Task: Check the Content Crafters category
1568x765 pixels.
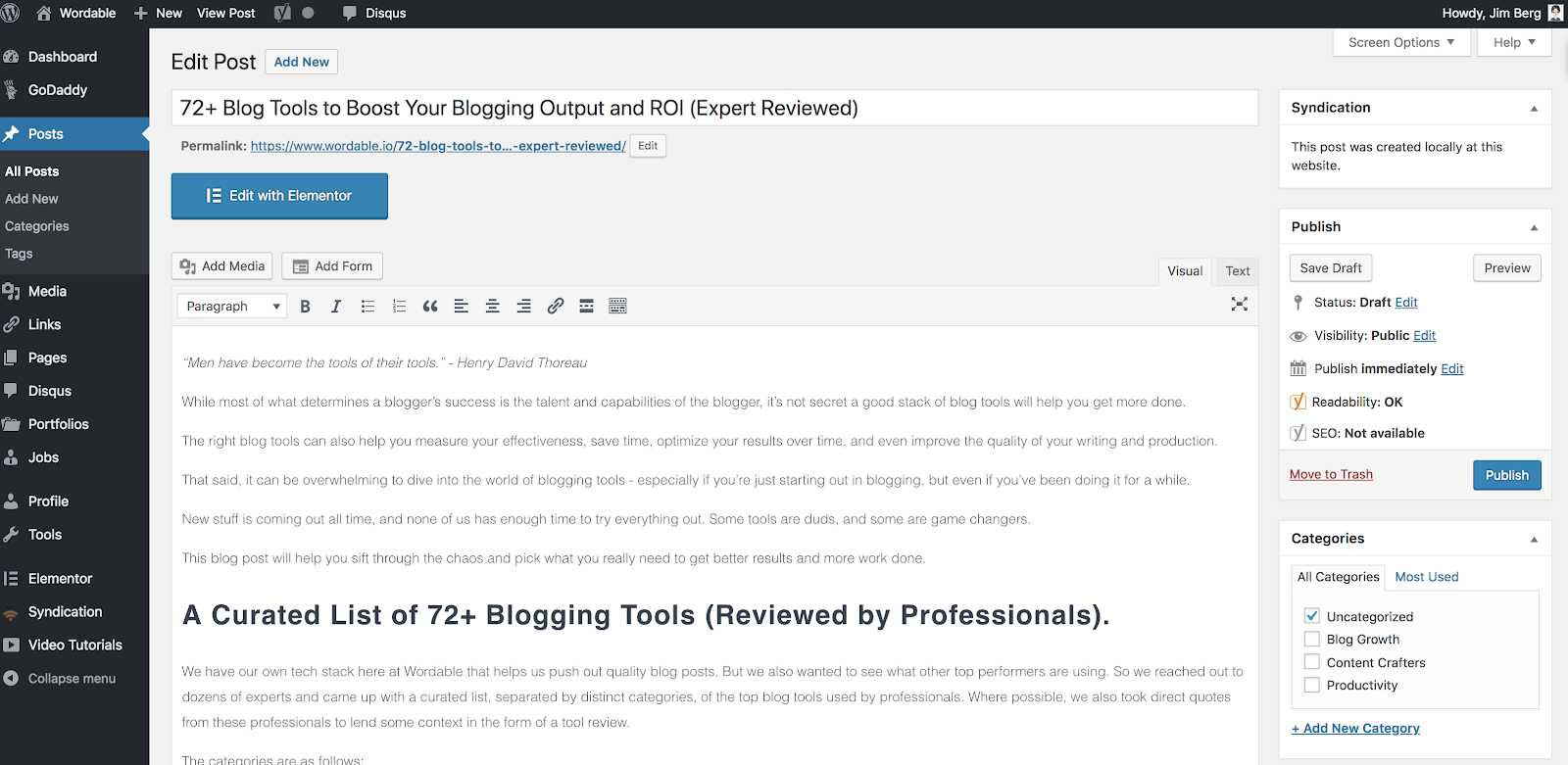Action: tap(1311, 662)
